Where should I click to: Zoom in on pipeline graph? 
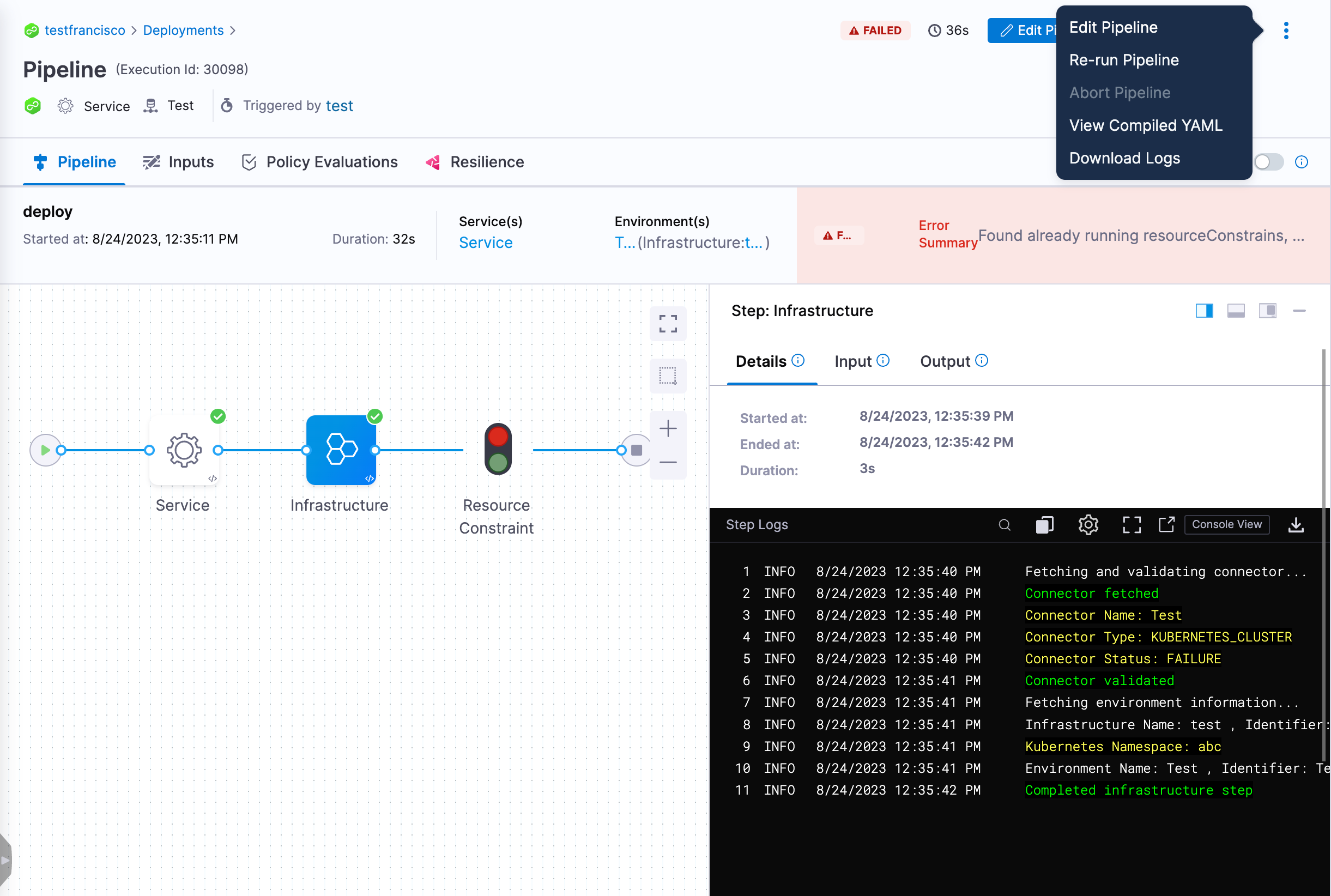[x=668, y=428]
